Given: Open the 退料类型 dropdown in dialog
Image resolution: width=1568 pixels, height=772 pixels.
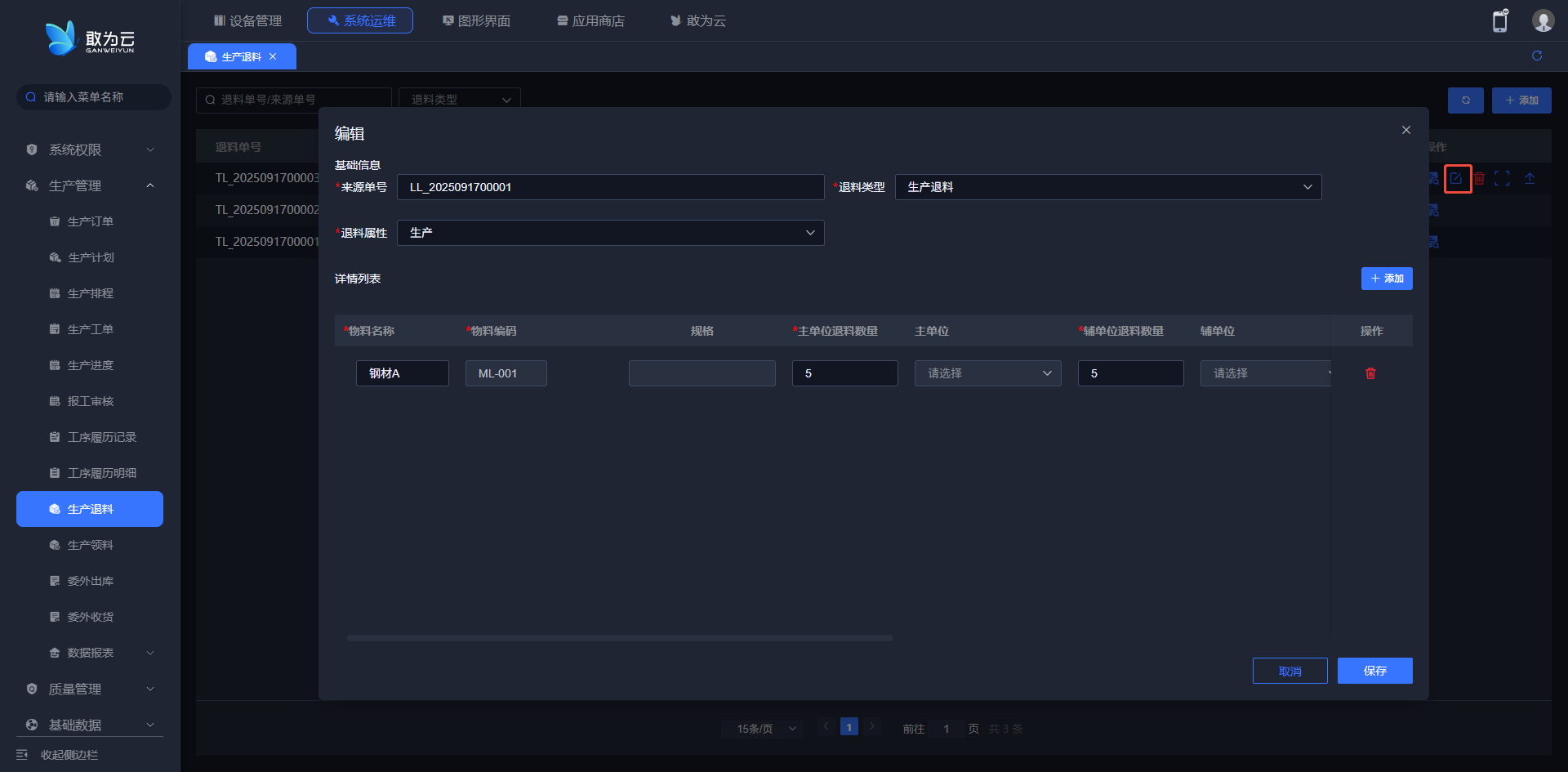Looking at the screenshot, I should [1107, 187].
